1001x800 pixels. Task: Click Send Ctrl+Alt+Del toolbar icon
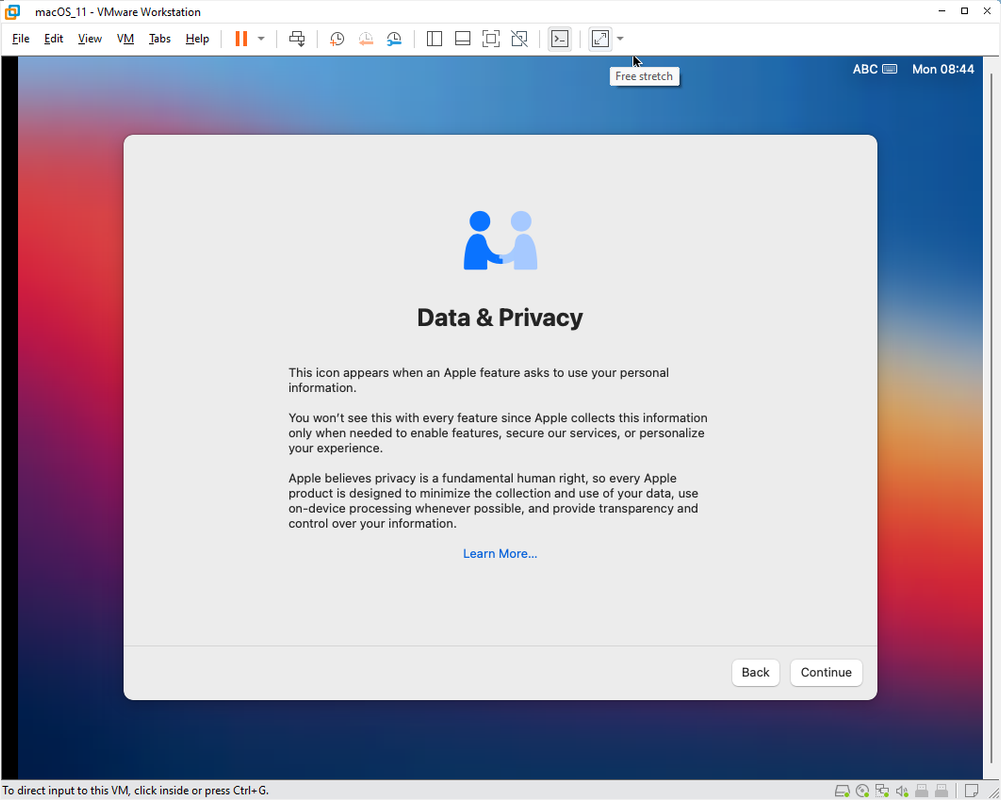click(x=297, y=39)
